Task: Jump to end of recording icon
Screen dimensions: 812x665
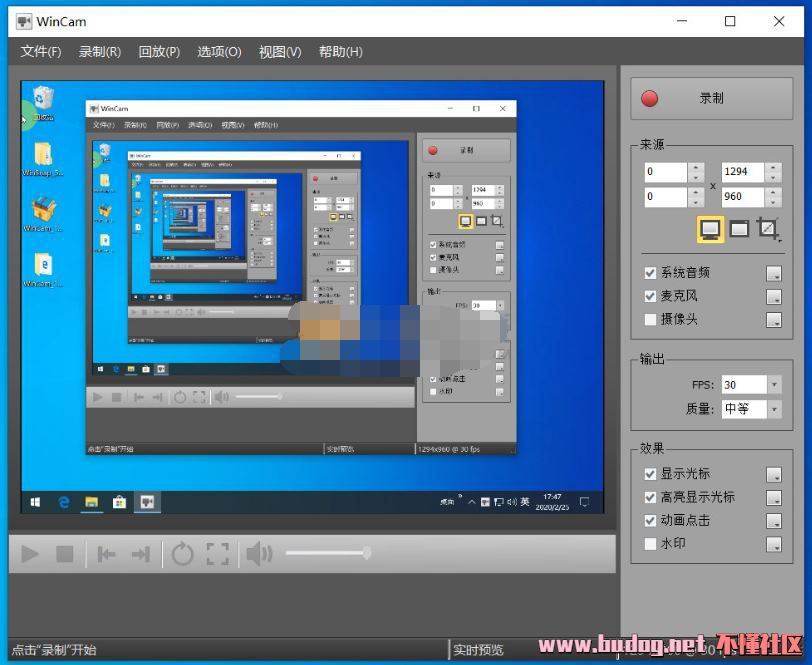Action: point(141,554)
